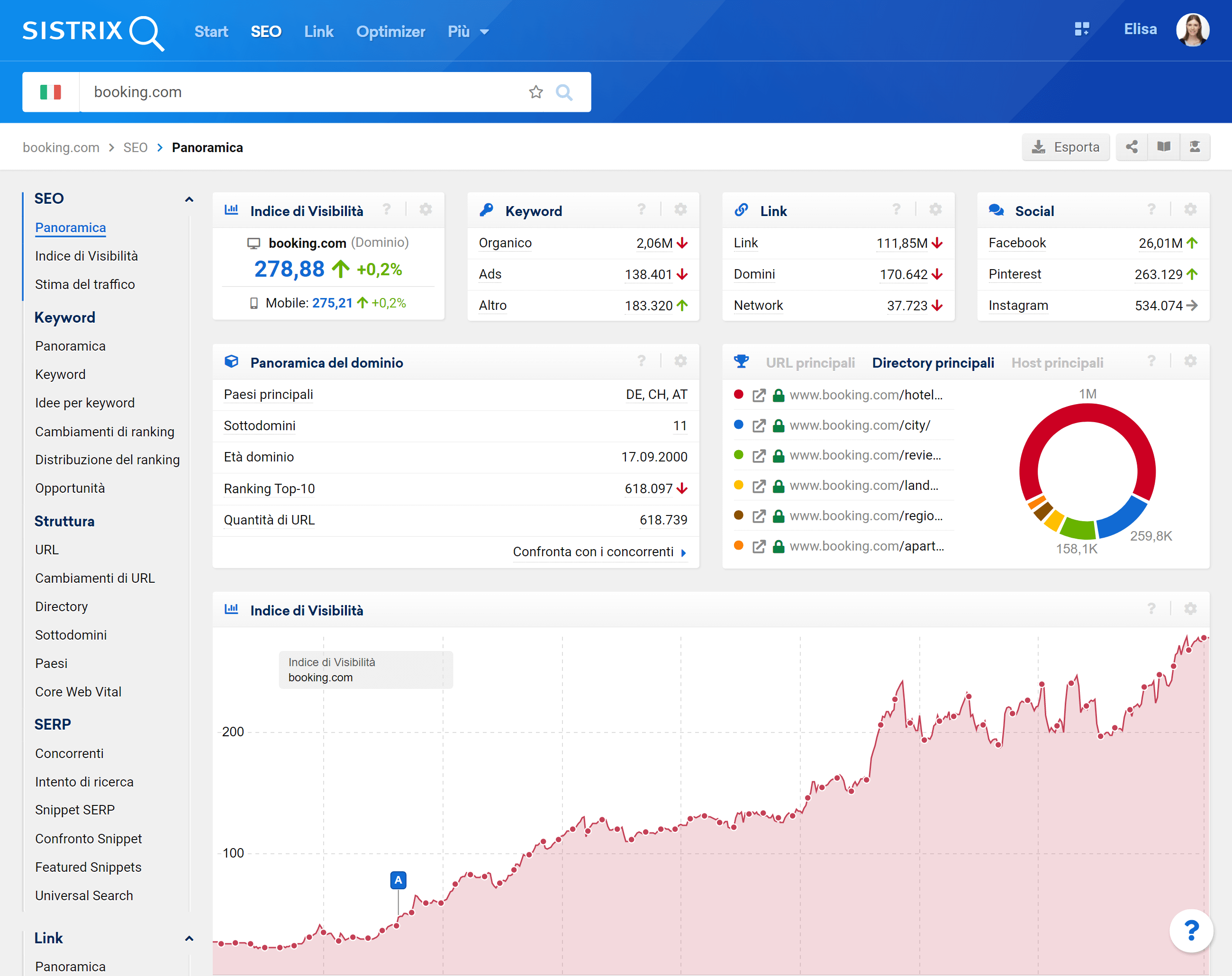
Task: Click red swatch for /hotel directory
Action: (738, 394)
